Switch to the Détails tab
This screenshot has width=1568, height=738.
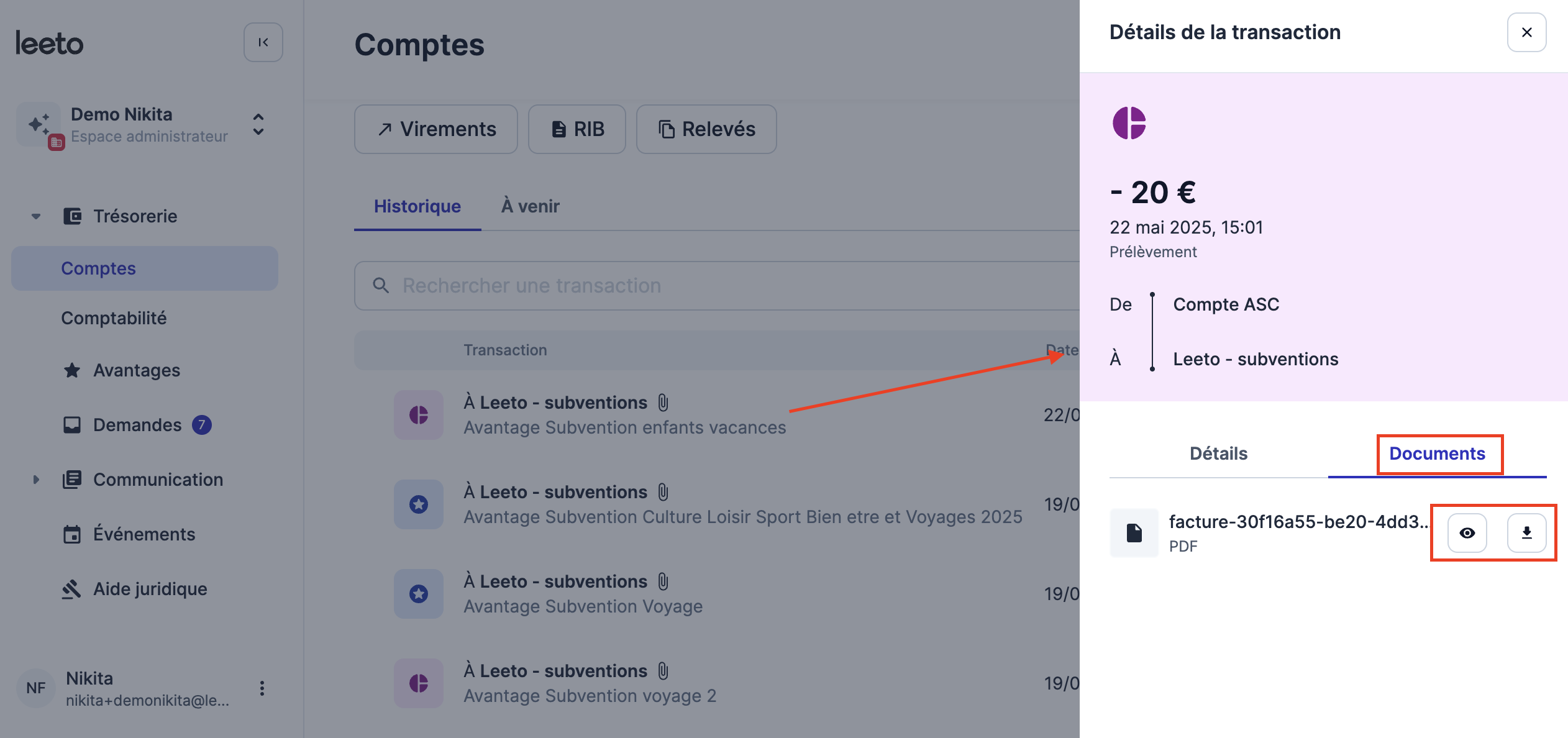click(x=1218, y=453)
